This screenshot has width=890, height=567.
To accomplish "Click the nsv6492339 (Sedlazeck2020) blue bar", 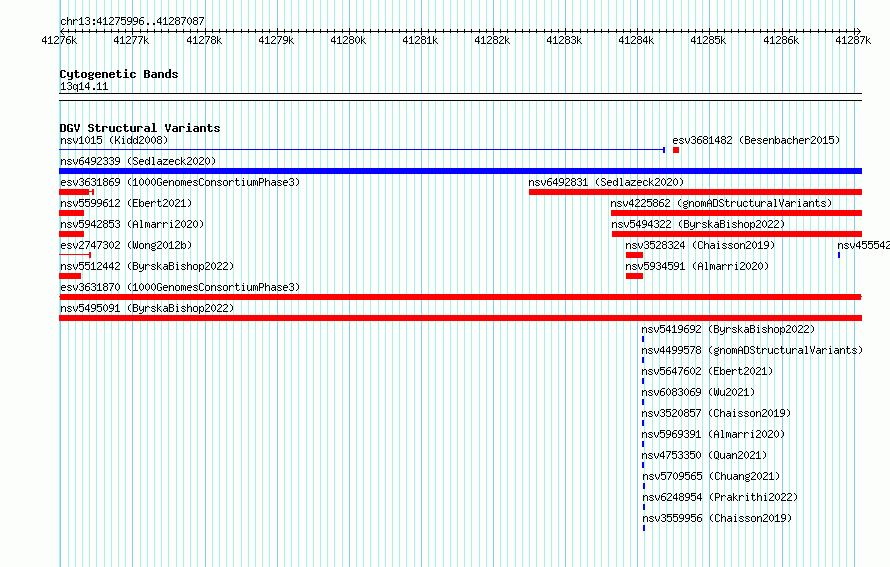I will [x=460, y=171].
